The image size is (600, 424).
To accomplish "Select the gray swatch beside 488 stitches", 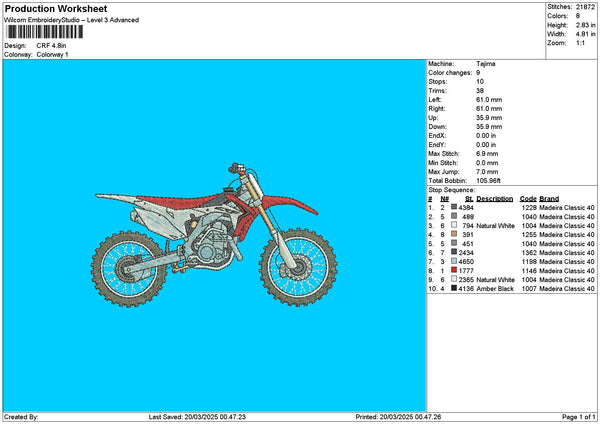I will [454, 216].
